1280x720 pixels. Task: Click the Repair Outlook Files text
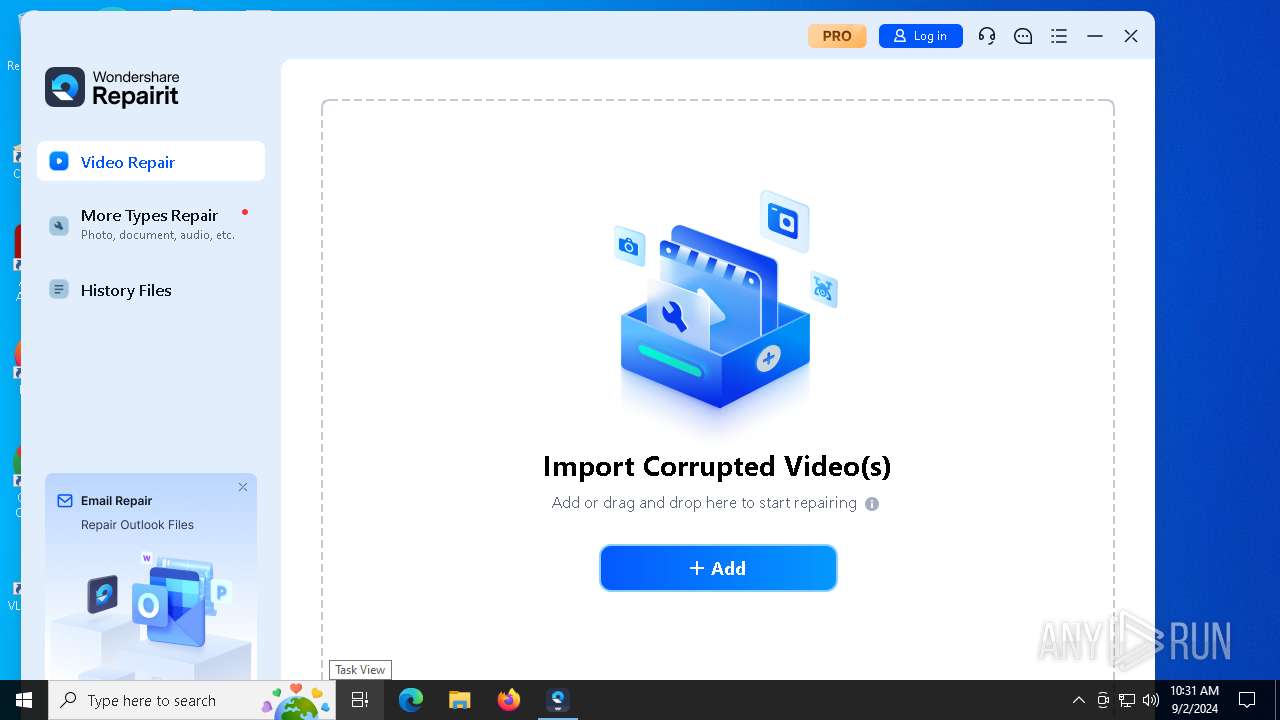(137, 525)
